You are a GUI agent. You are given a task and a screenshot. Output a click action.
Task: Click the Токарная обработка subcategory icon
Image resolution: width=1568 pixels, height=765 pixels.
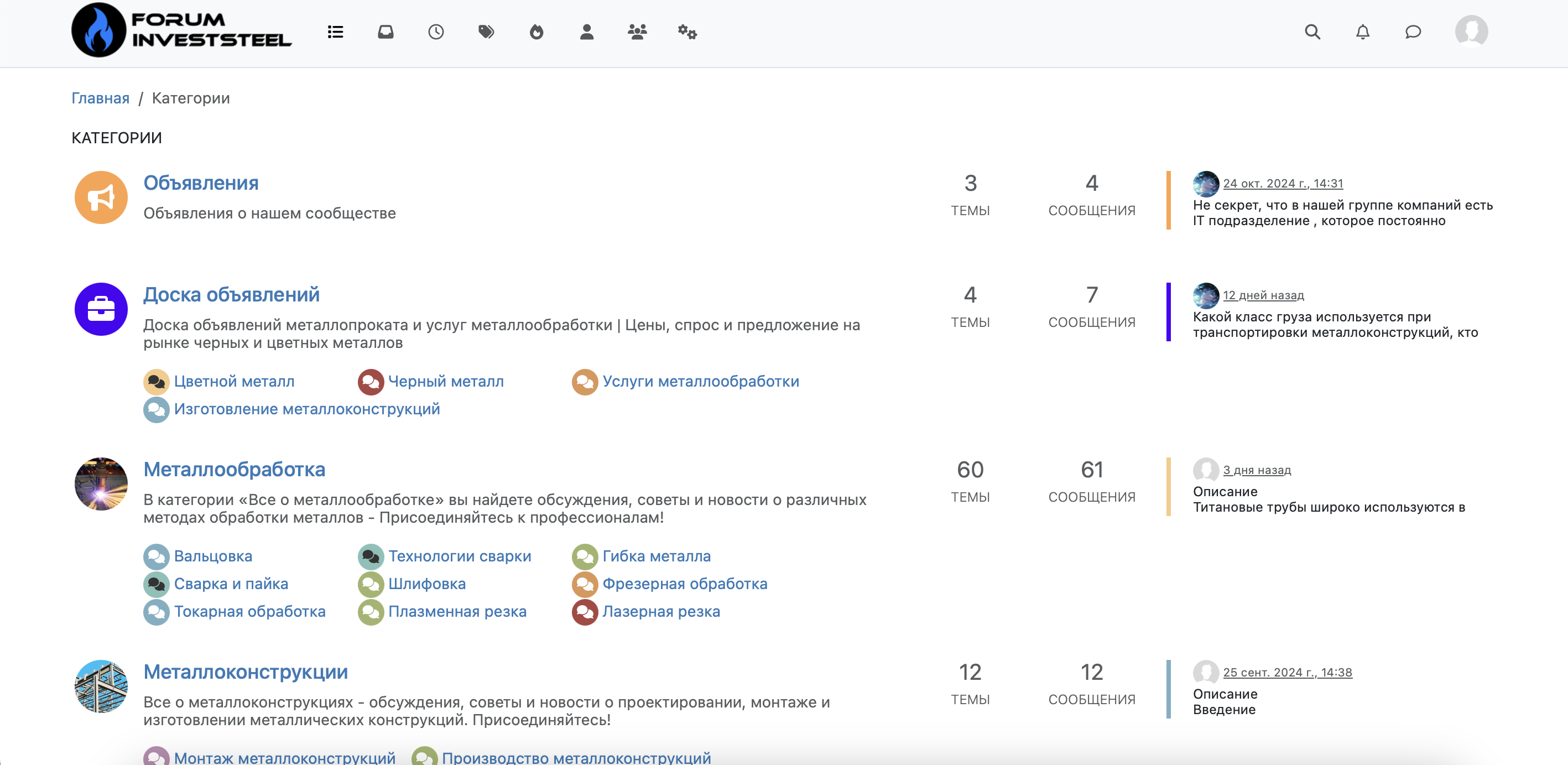[x=157, y=612]
